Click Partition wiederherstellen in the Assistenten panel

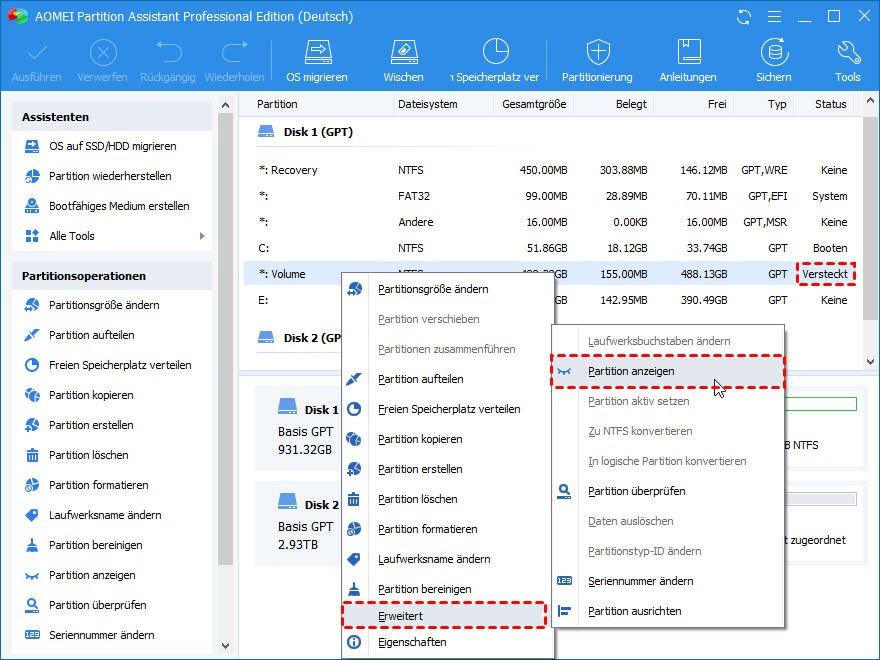(110, 176)
